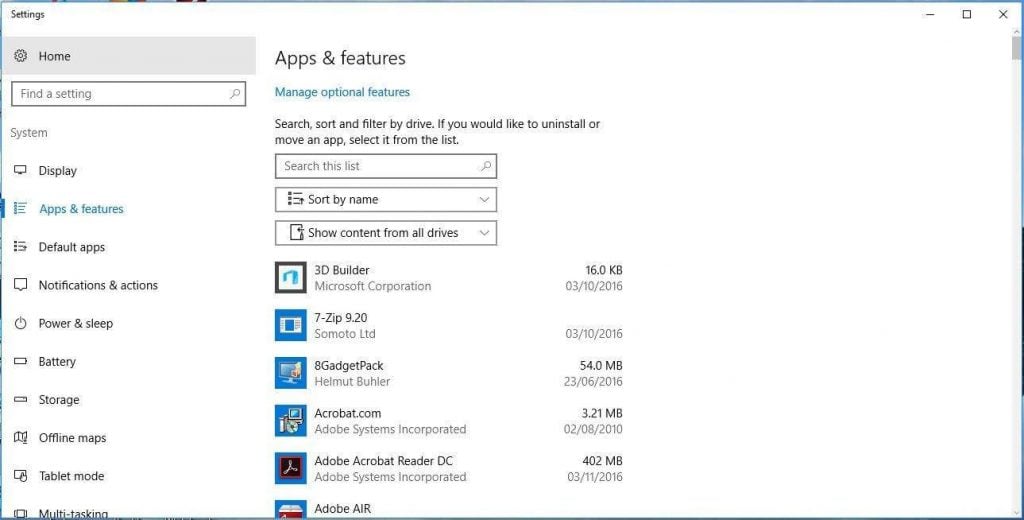Click the magnifier in Find a setting

point(235,94)
